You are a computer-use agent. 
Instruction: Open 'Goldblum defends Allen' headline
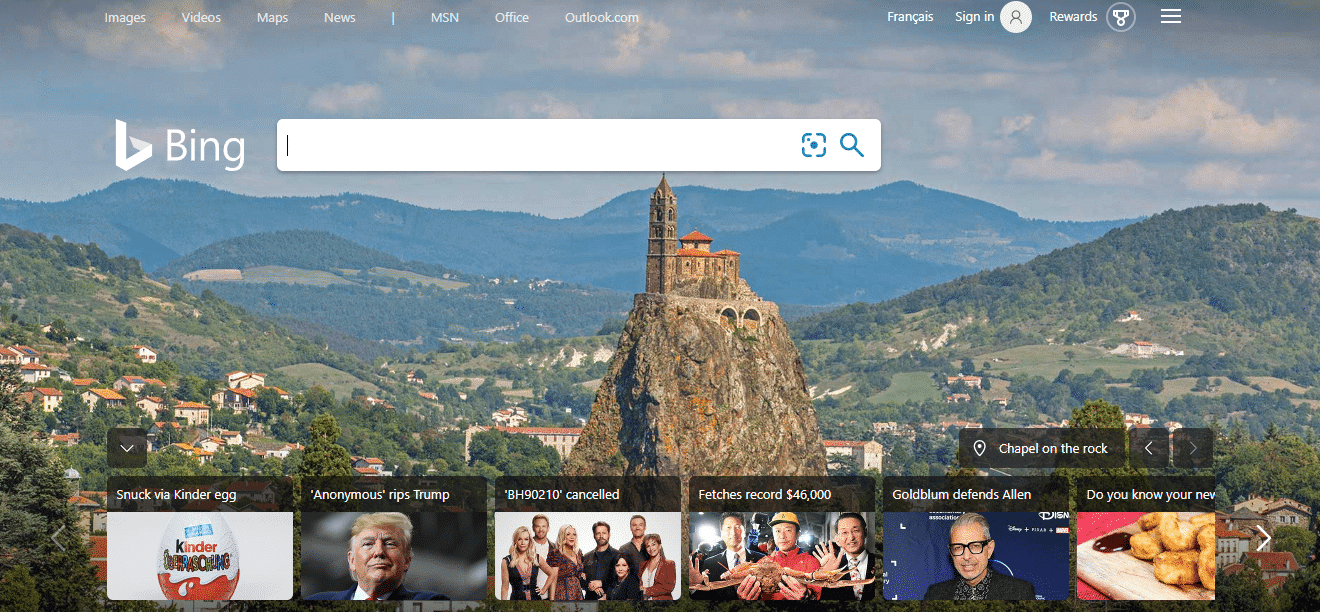962,494
